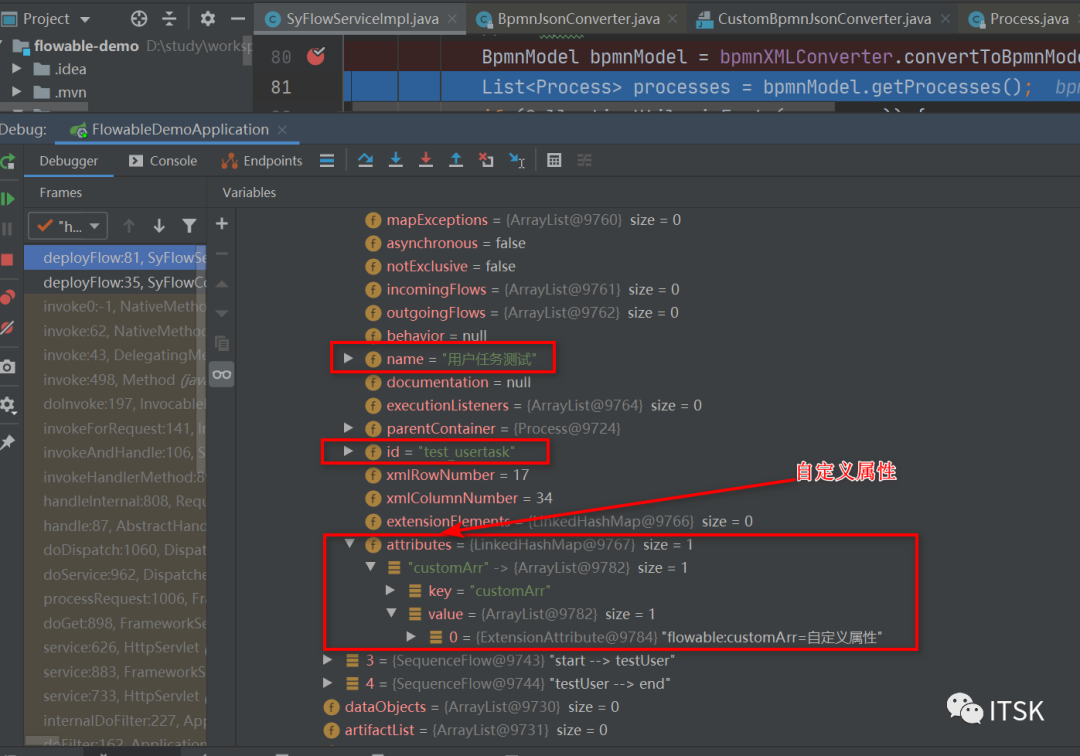Click Stop red square icon
The image size is (1080, 756).
(x=7, y=260)
